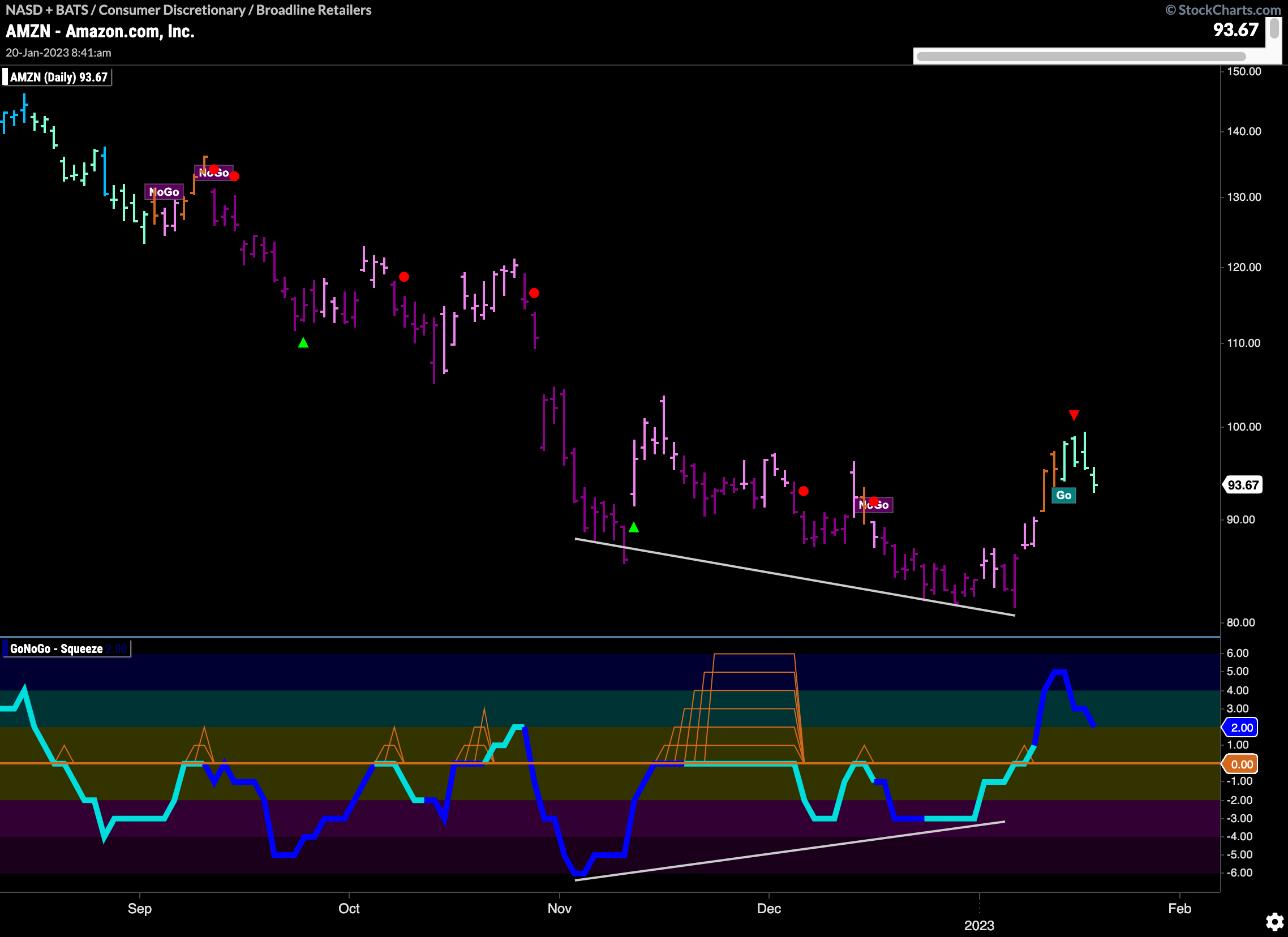This screenshot has width=1288, height=937.
Task: Click the Nov axis label
Action: (559, 908)
